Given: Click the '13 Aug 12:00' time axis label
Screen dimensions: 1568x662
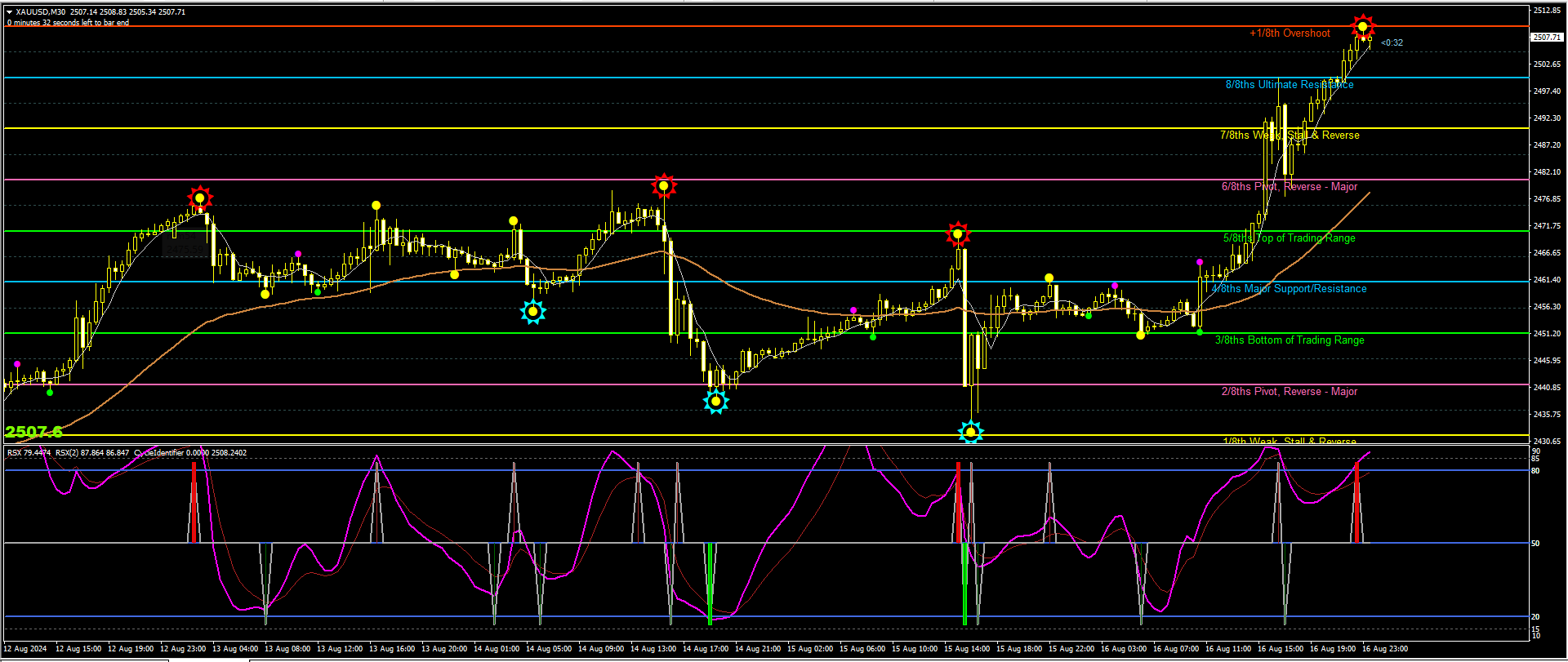Looking at the screenshot, I should tap(340, 649).
